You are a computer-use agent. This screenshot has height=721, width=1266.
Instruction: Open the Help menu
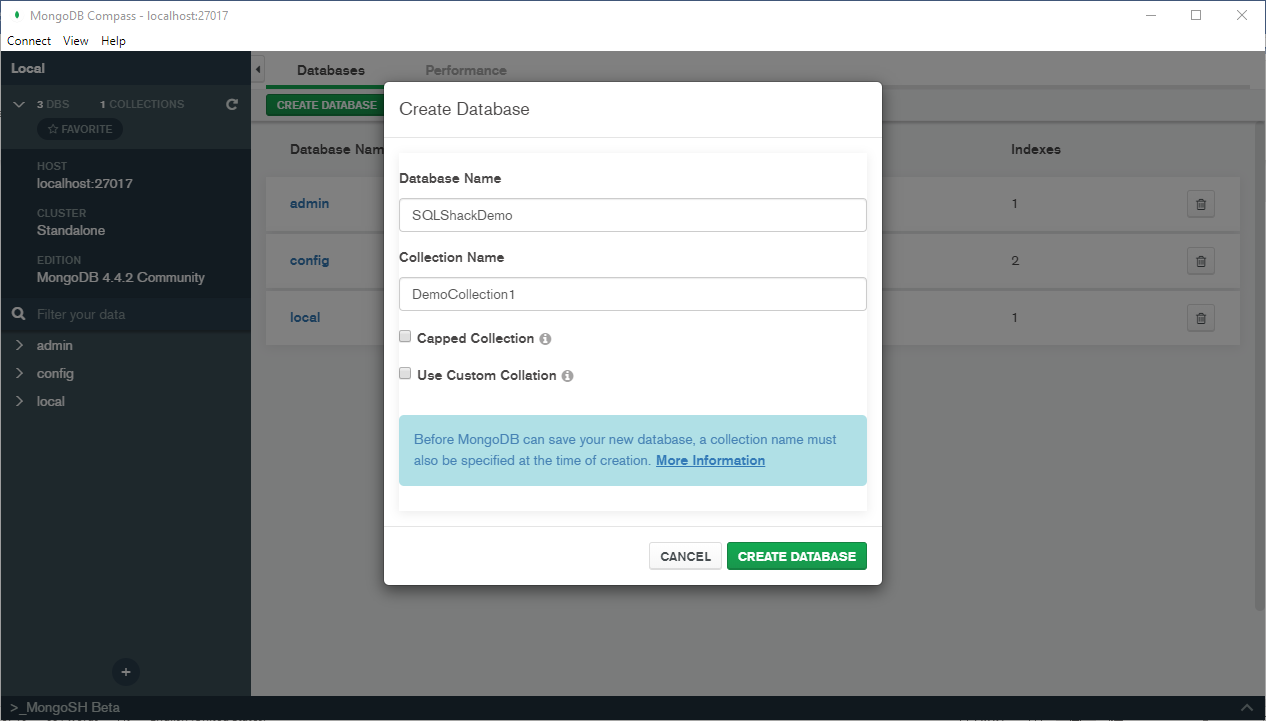[113, 41]
